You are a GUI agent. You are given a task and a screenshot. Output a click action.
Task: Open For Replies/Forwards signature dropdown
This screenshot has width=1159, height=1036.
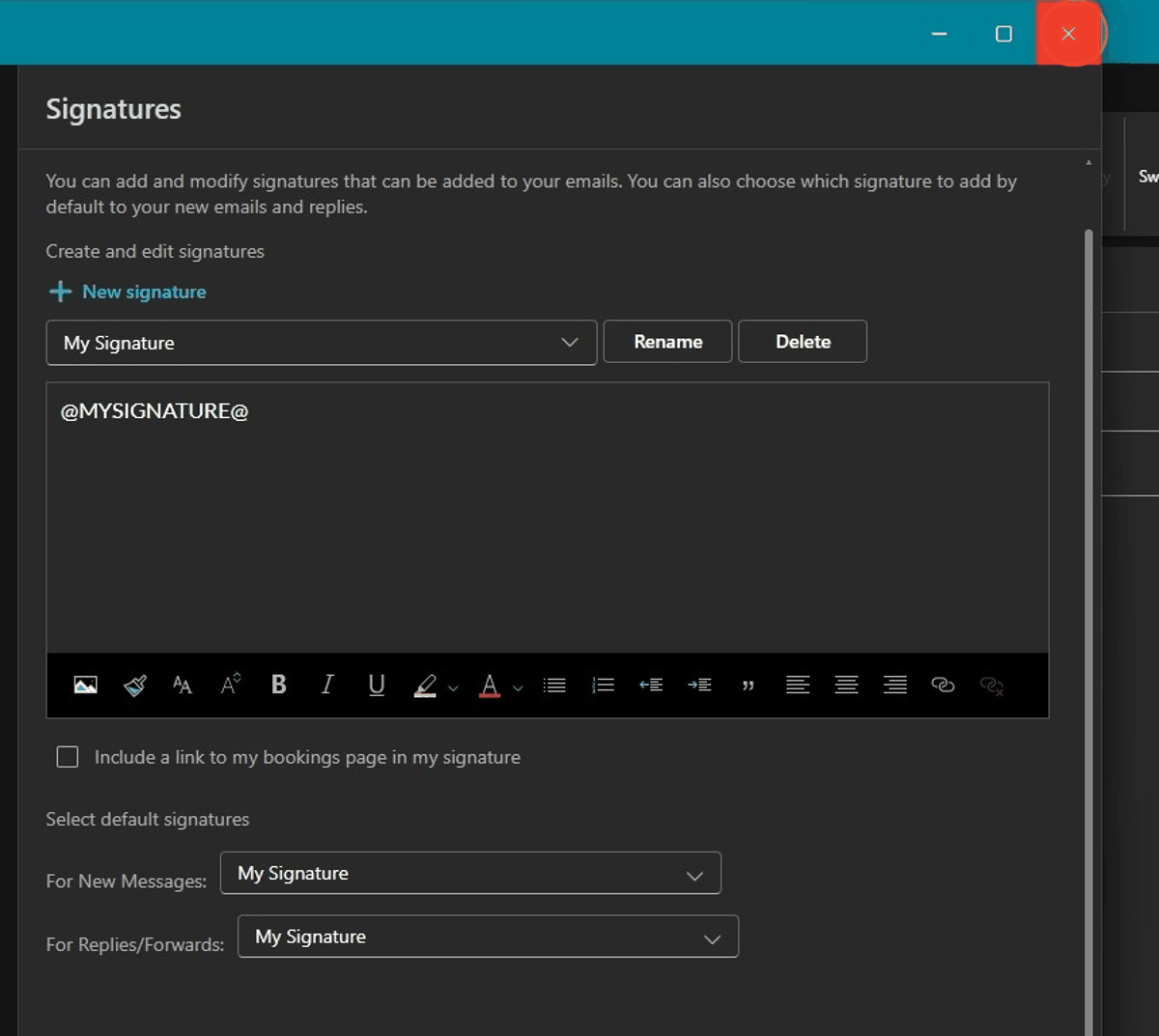488,937
